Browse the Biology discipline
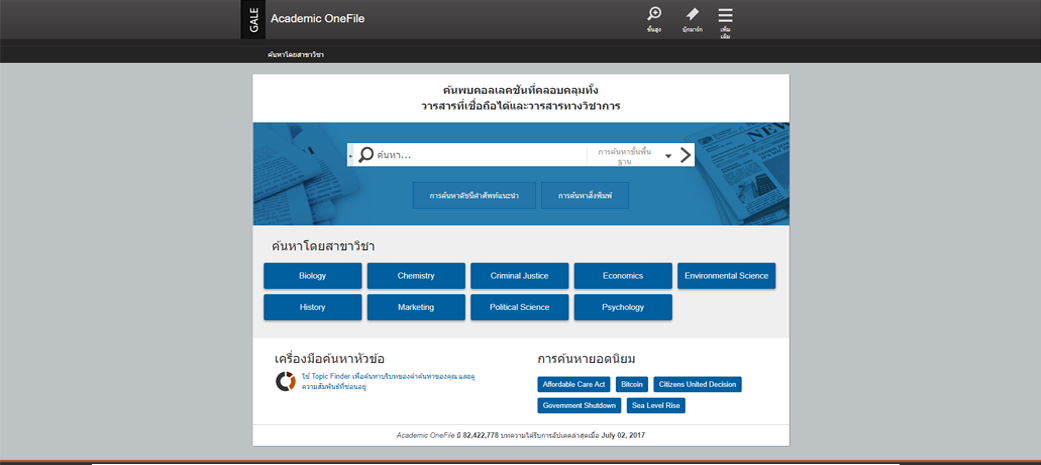This screenshot has height=465, width=1041. pyautogui.click(x=313, y=276)
